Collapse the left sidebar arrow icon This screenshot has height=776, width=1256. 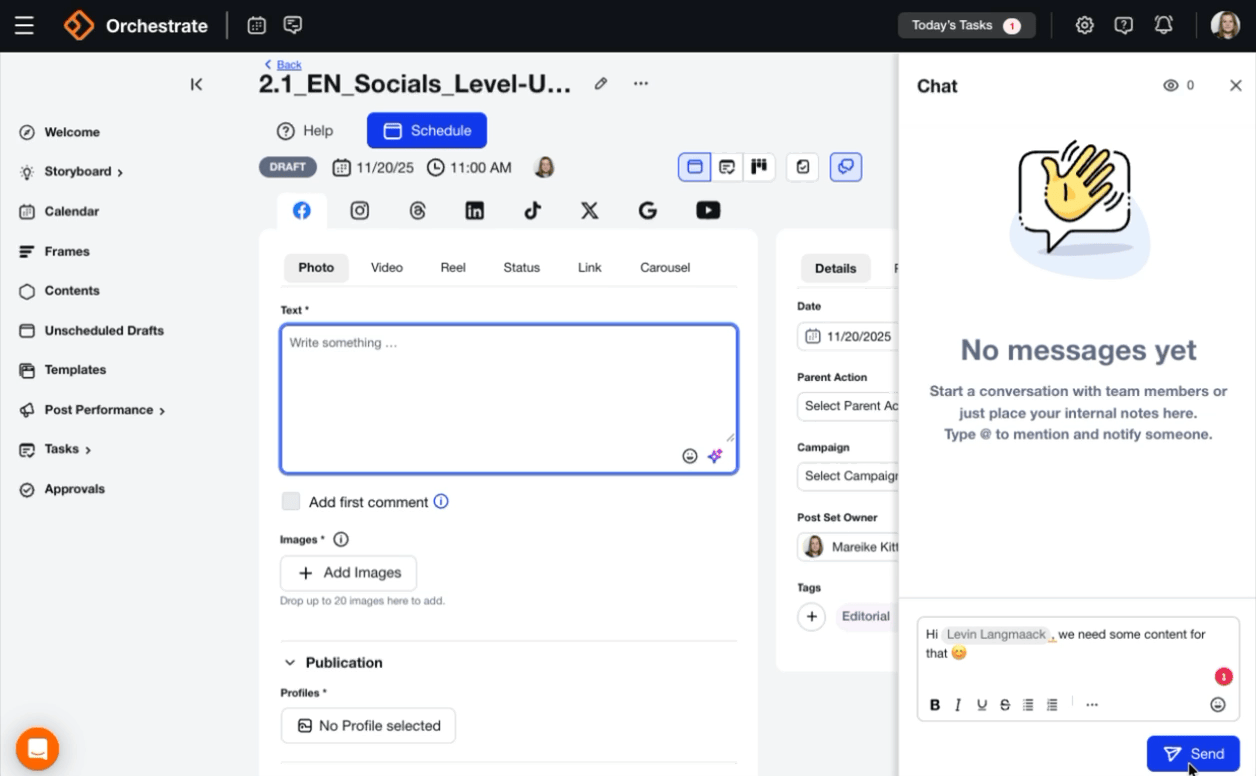pos(196,85)
